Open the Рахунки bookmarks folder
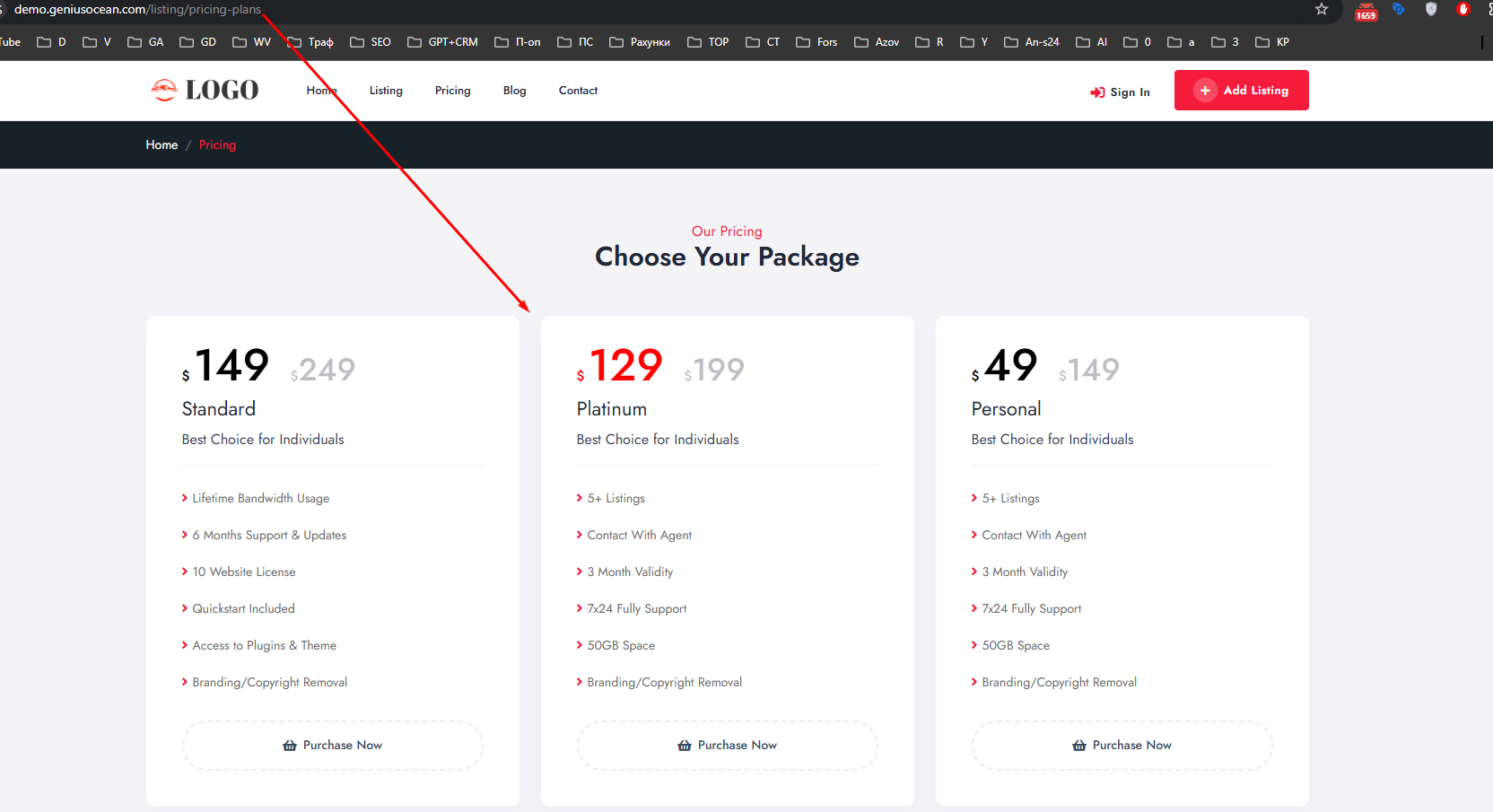This screenshot has height=812, width=1493. coord(640,42)
